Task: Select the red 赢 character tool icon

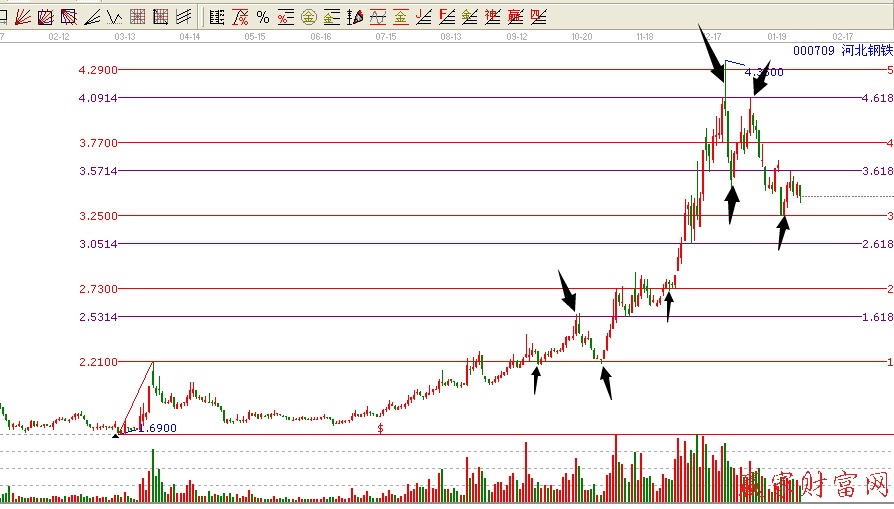Action: tap(515, 16)
